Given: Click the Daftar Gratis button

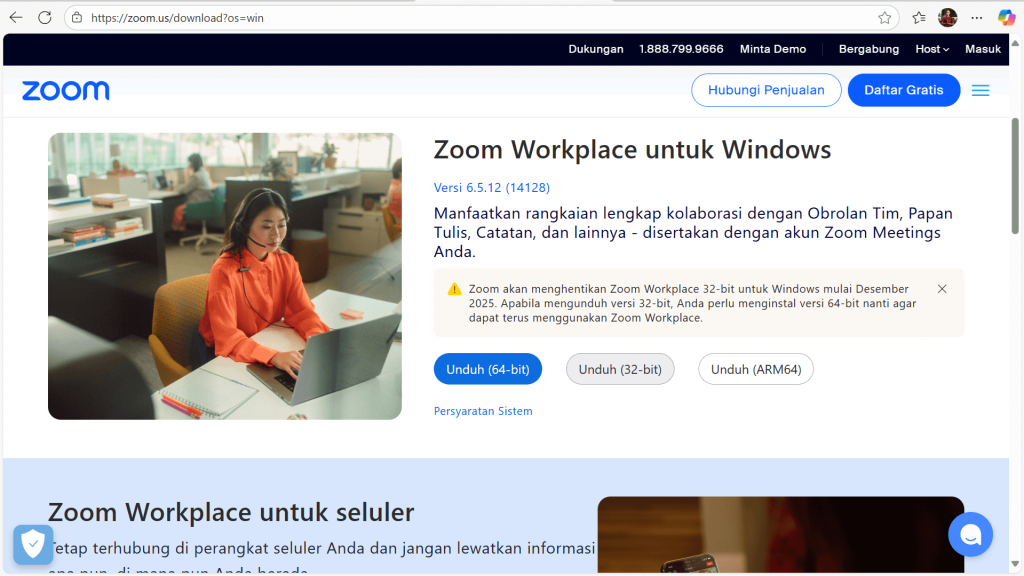Looking at the screenshot, I should [x=904, y=90].
